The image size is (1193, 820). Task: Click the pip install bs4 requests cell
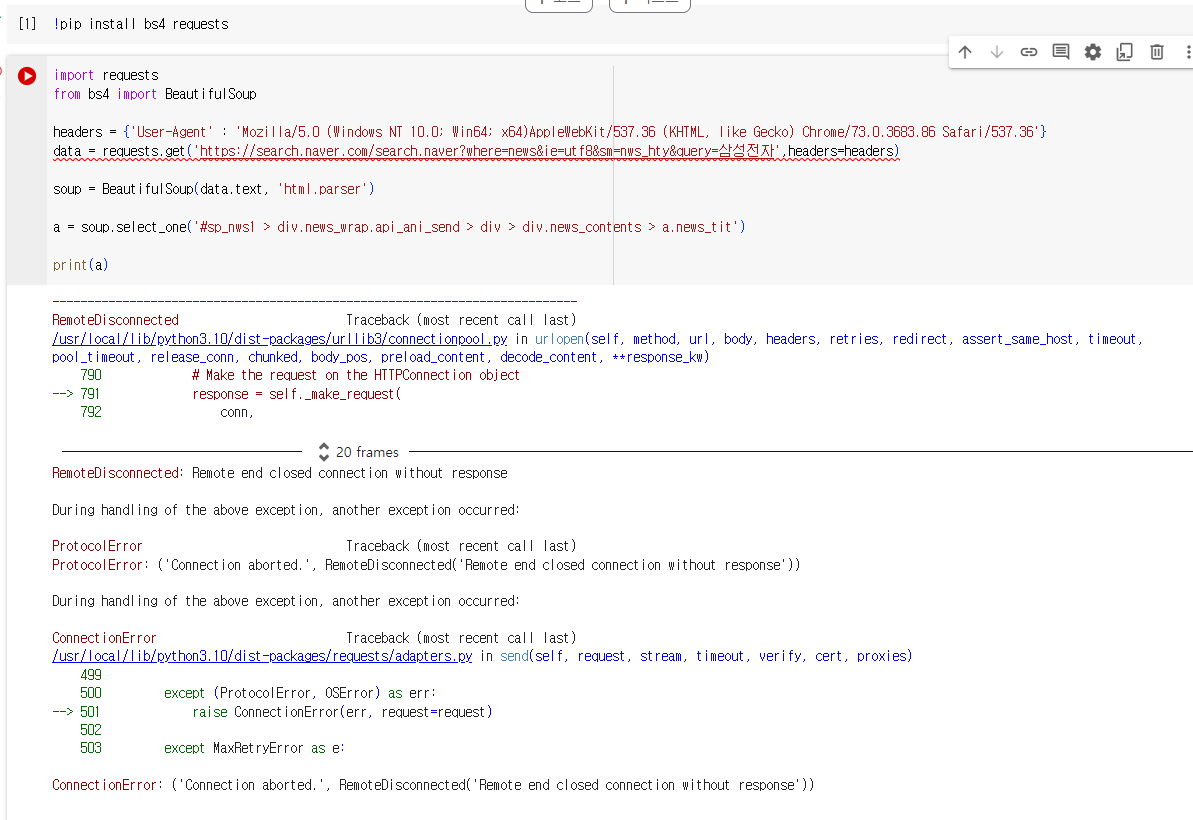[141, 24]
